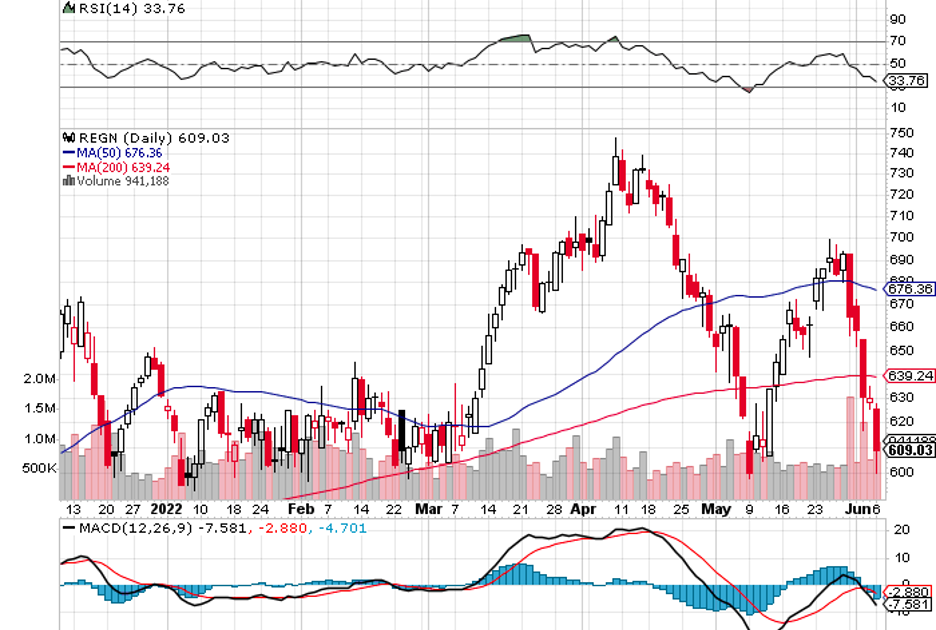Click the 27 date label on the date axis
The image size is (936, 630).
coord(133,509)
